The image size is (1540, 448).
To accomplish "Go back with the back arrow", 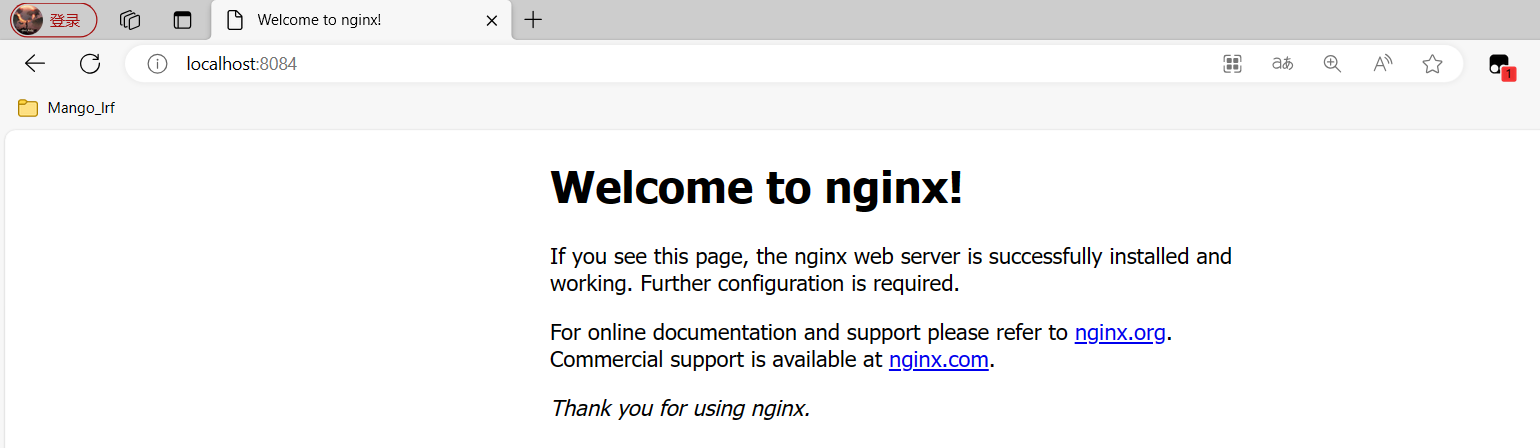I will (35, 64).
